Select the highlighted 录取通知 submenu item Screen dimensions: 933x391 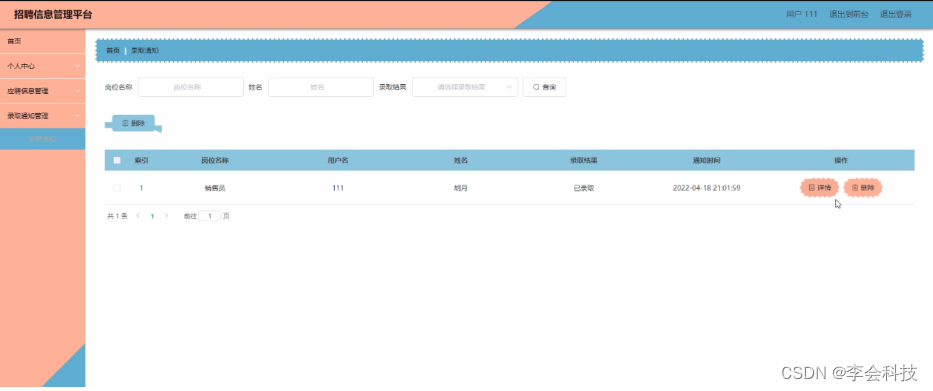point(42,139)
